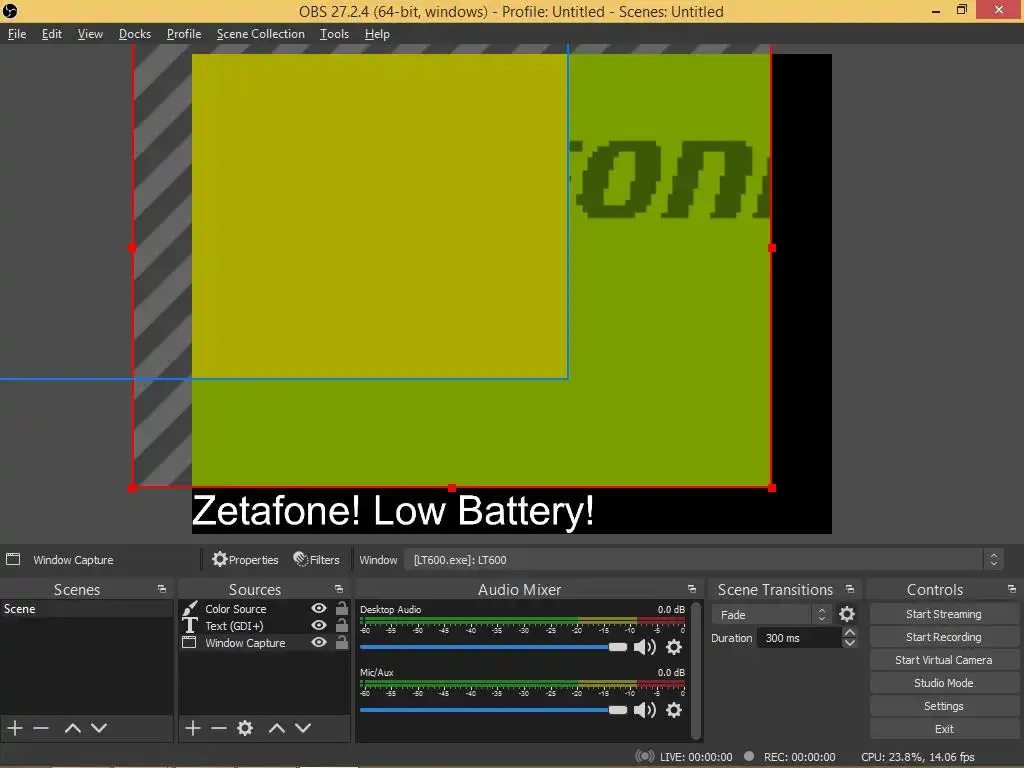Viewport: 1024px width, 768px height.
Task: Remove the selected scene with minus icon
Action: [41, 728]
